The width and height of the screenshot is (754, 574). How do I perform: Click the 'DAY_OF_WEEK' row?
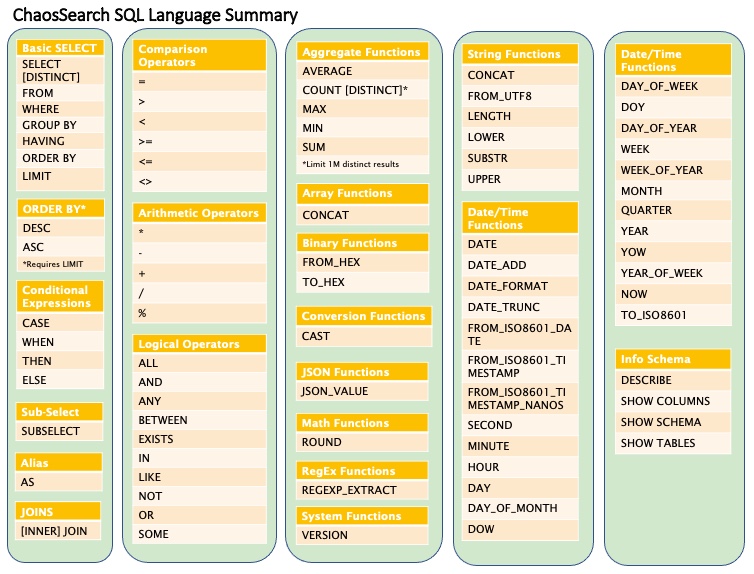[673, 86]
